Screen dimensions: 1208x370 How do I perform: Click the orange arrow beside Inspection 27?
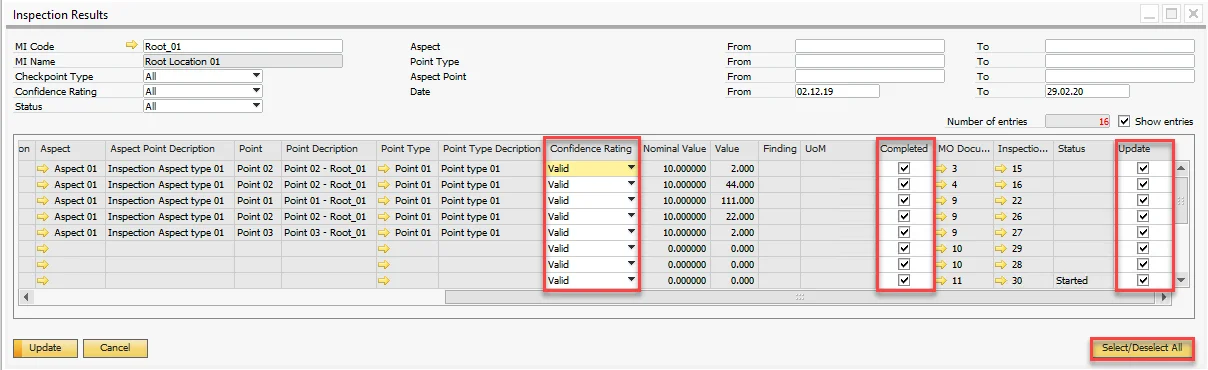[1001, 233]
